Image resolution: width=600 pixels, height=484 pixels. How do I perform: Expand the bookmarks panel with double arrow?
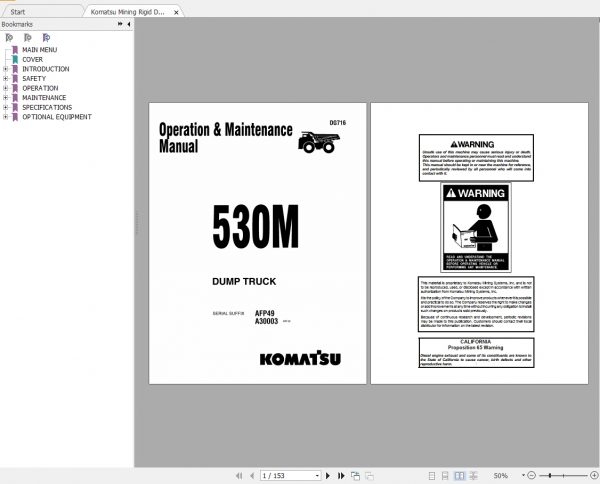(x=120, y=24)
